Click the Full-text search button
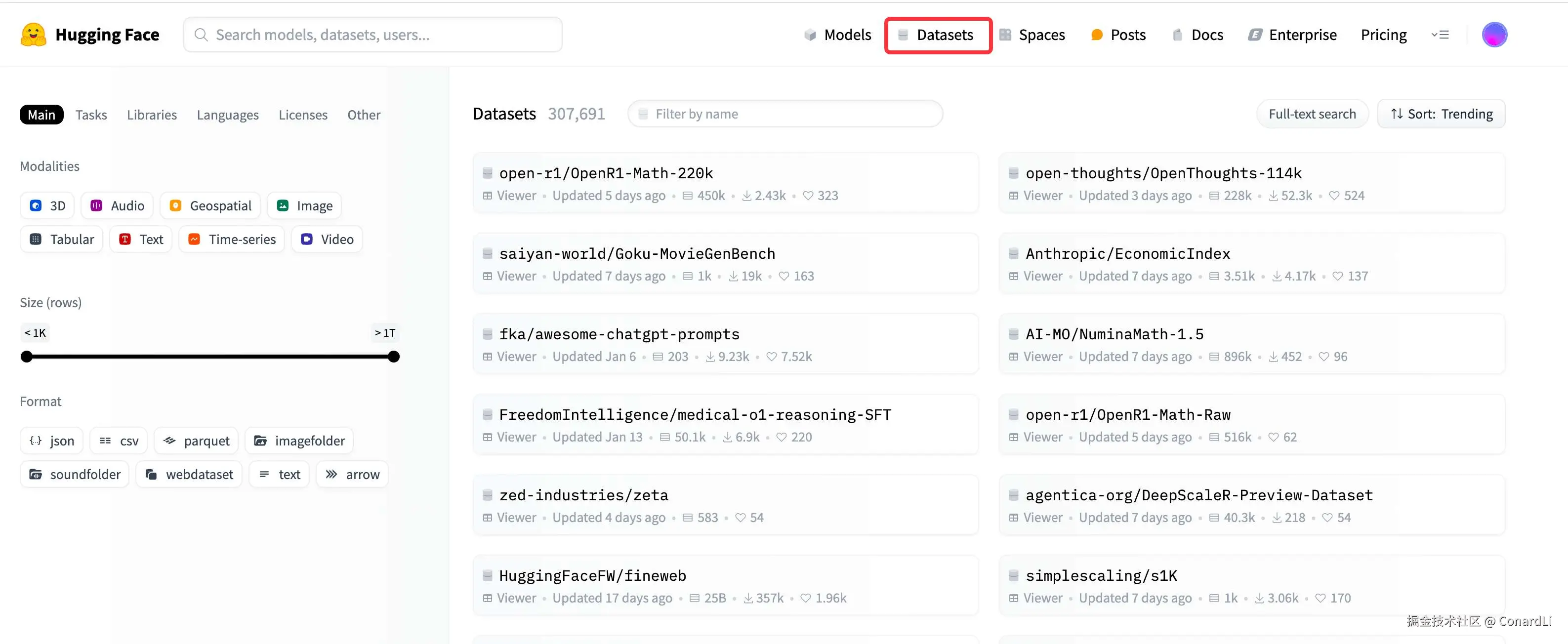This screenshot has width=1568, height=644. pos(1312,113)
